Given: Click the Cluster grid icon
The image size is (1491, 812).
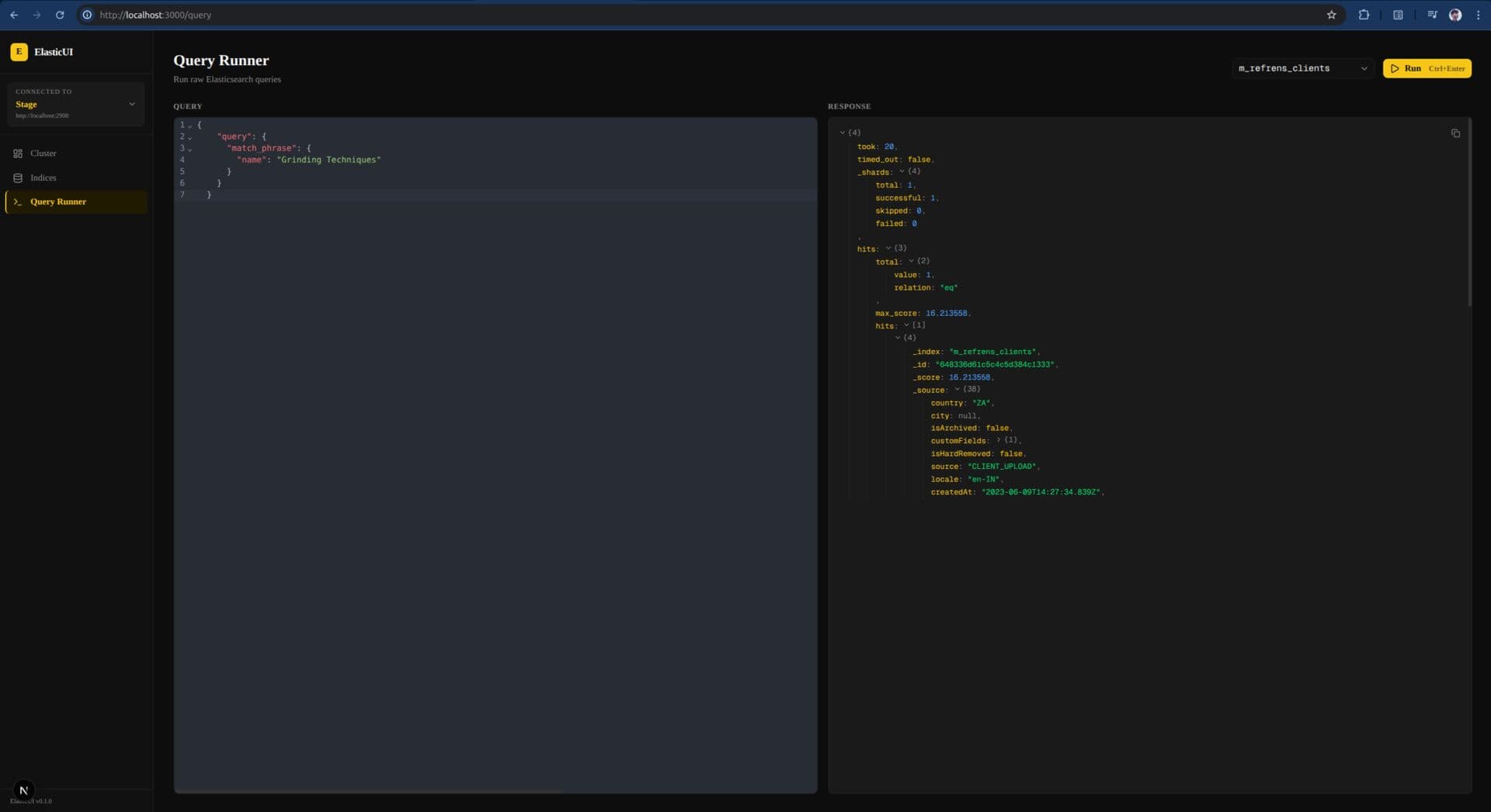Looking at the screenshot, I should 19,153.
